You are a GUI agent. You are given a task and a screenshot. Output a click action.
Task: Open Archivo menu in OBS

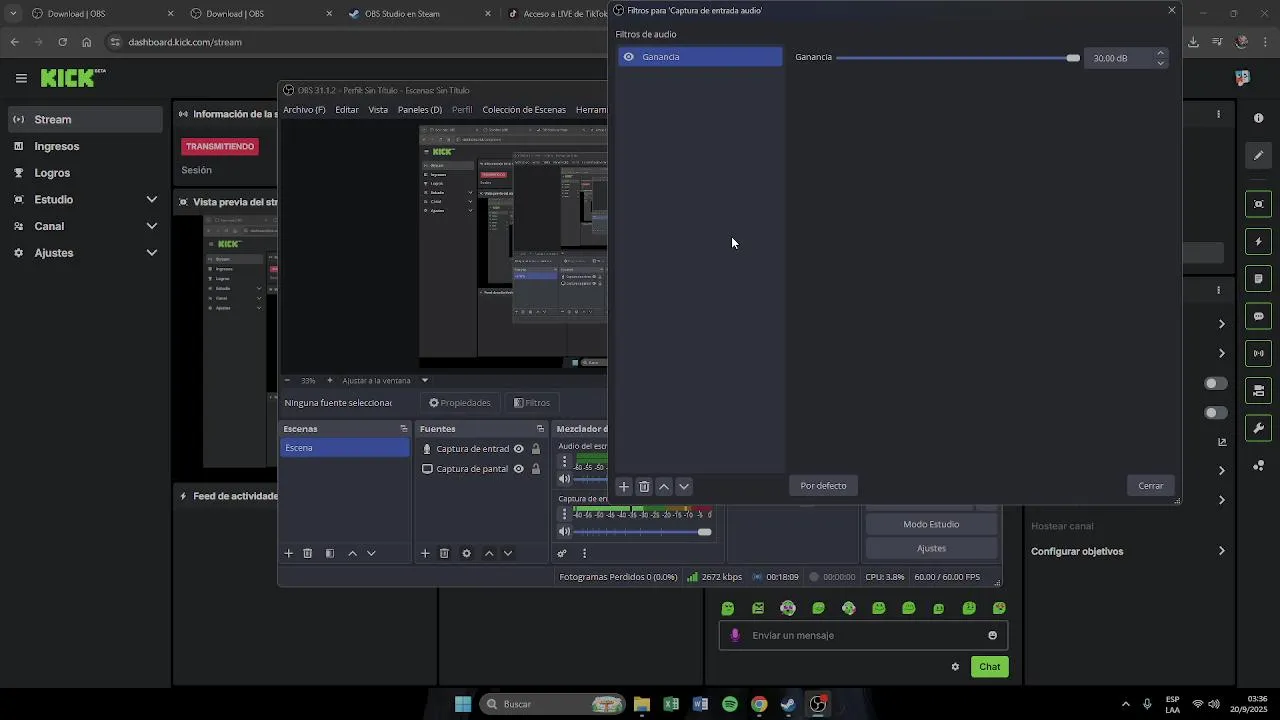click(304, 110)
